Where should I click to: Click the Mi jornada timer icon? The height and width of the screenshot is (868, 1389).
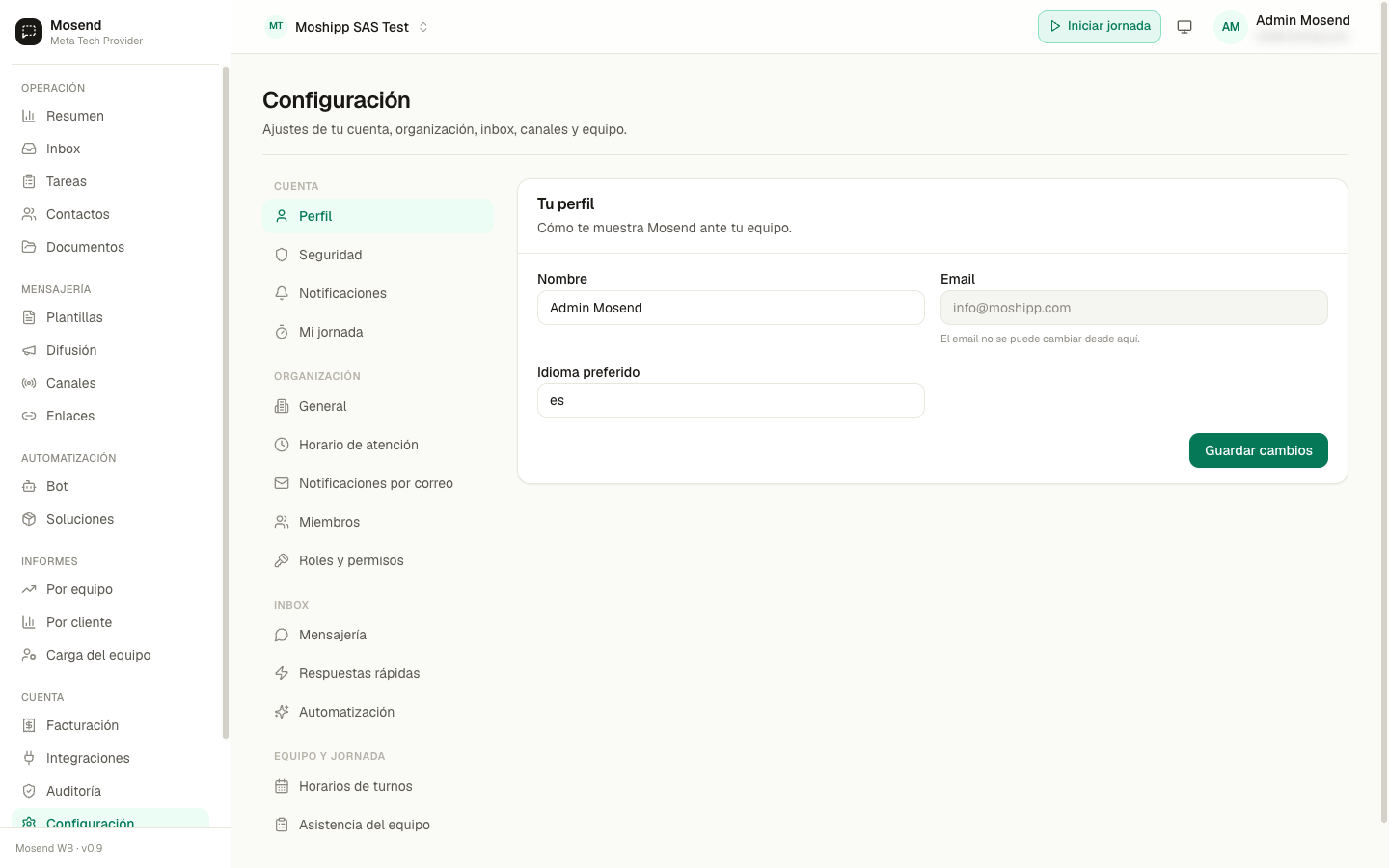tap(282, 332)
